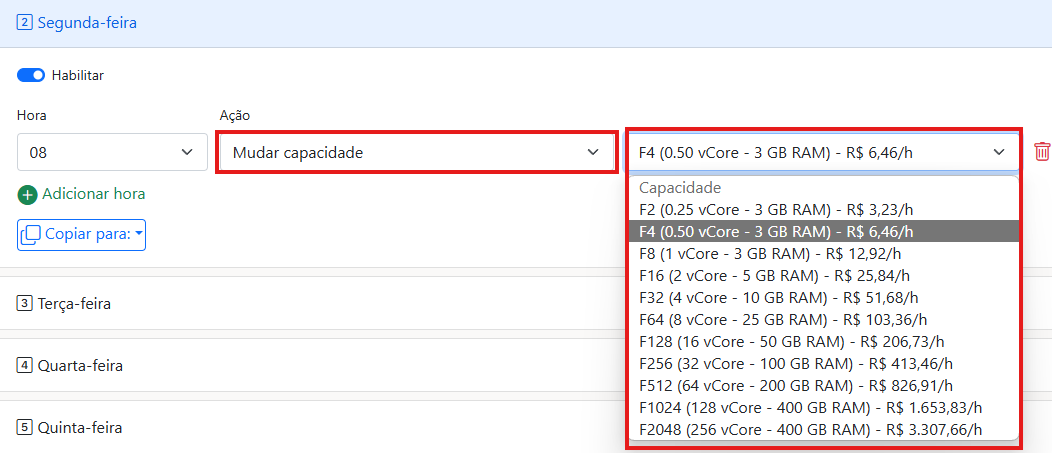Open the Ação dropdown Mudar capacidade
This screenshot has width=1052, height=453.
(415, 153)
